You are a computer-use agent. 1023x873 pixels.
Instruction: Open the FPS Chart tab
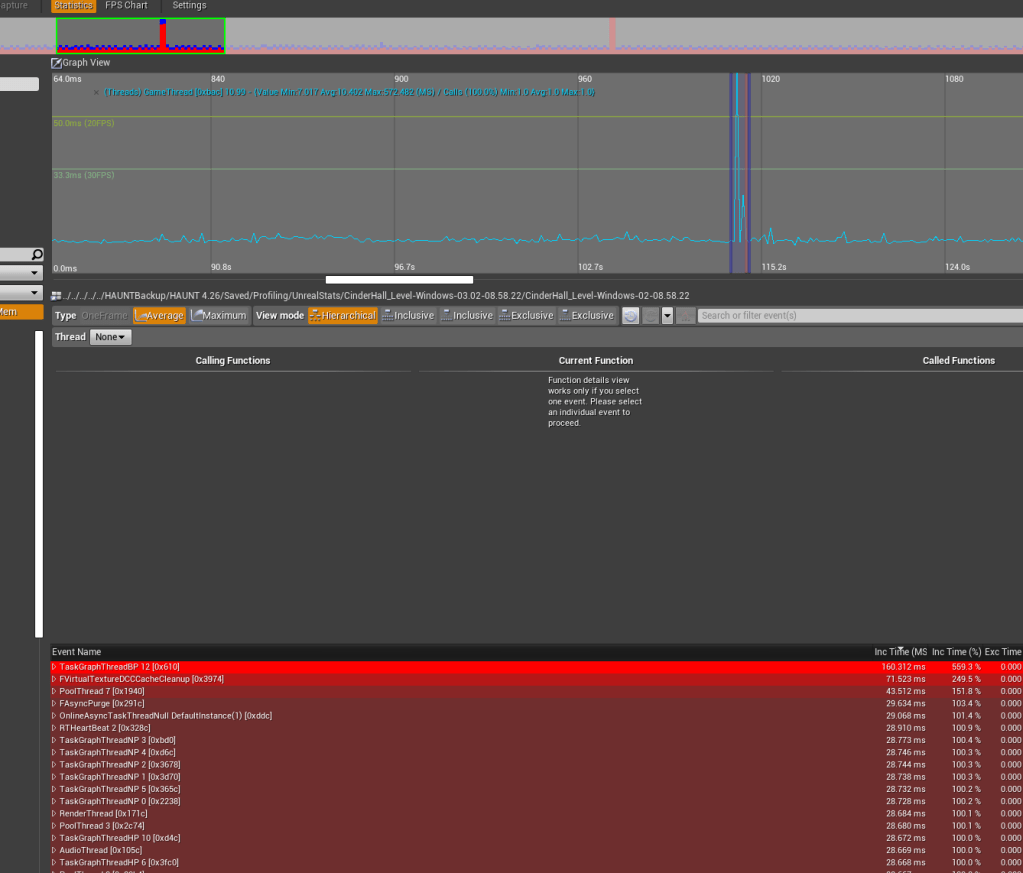pos(126,6)
